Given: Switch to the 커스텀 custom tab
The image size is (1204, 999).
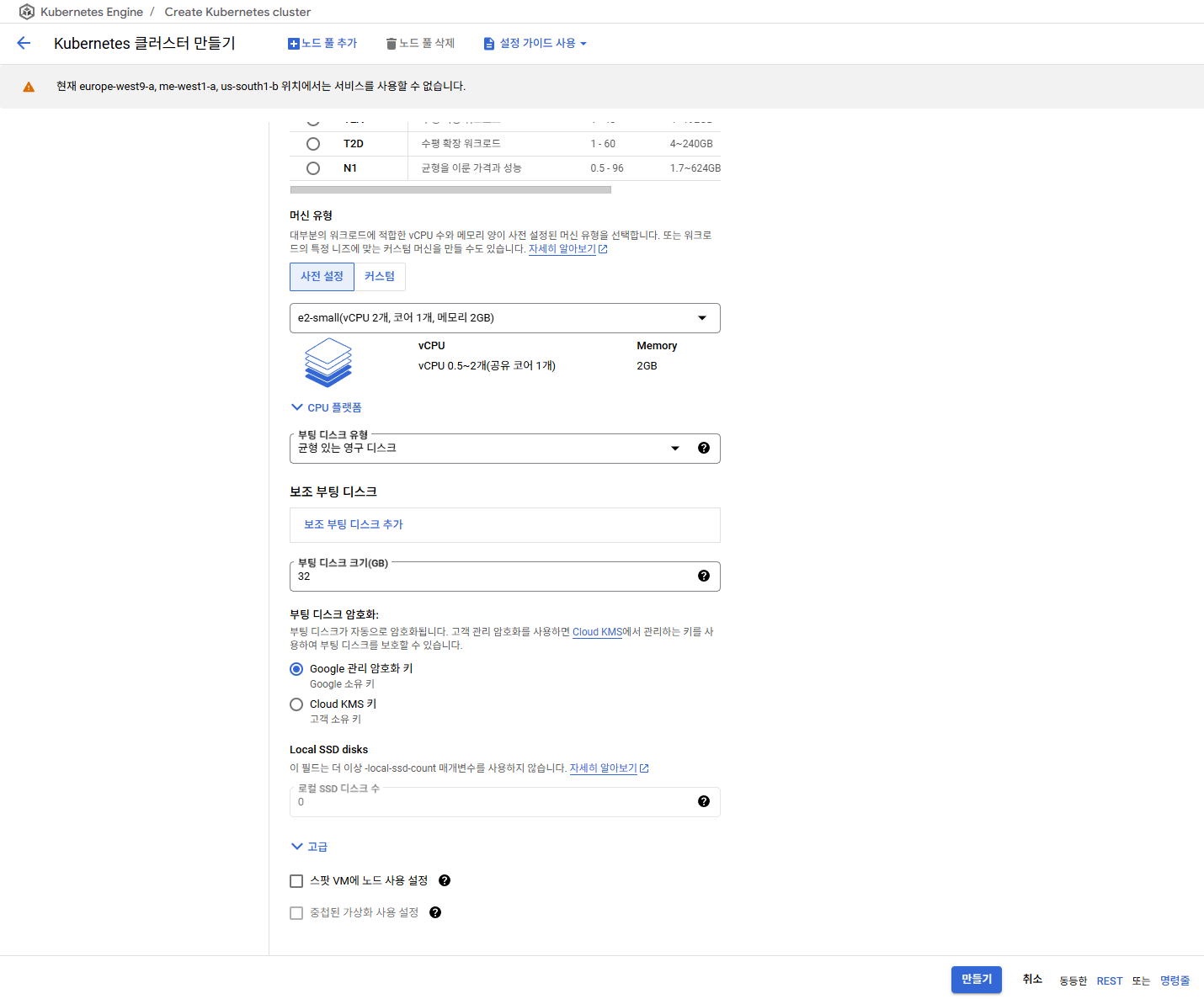Looking at the screenshot, I should pos(380,276).
